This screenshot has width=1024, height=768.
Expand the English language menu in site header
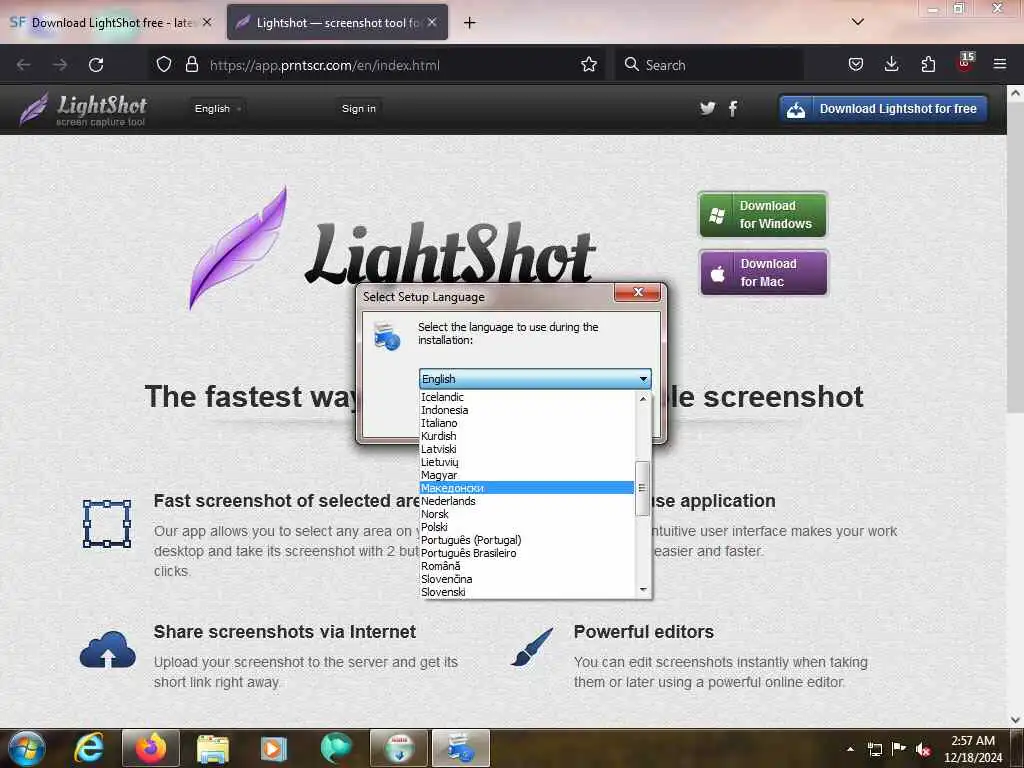click(218, 108)
